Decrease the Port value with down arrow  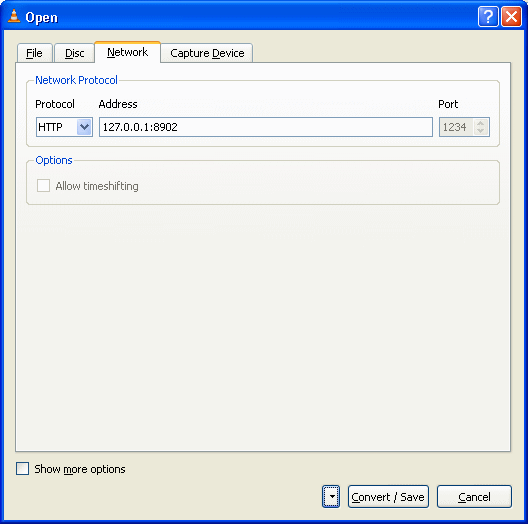(x=481, y=131)
